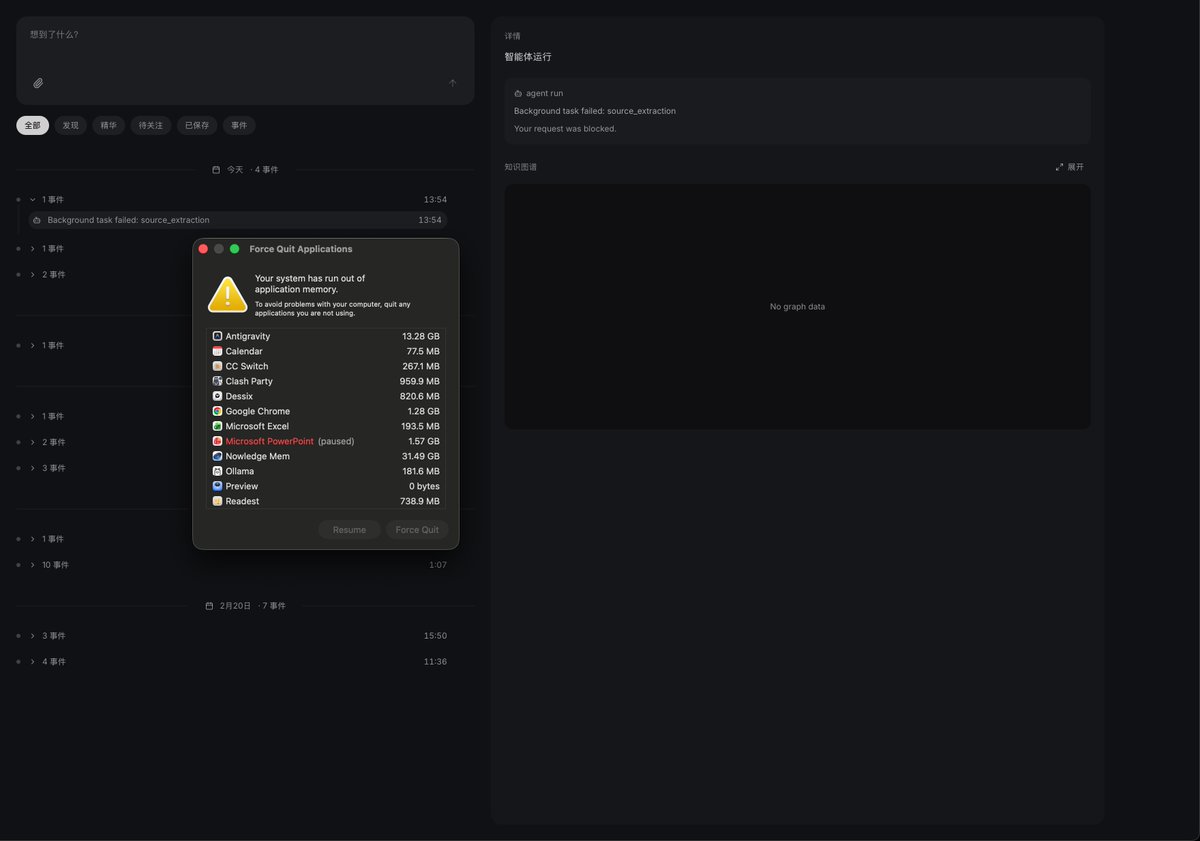Select the Nowledge Mem app icon
Screen dimensions: 1200x841
217,456
